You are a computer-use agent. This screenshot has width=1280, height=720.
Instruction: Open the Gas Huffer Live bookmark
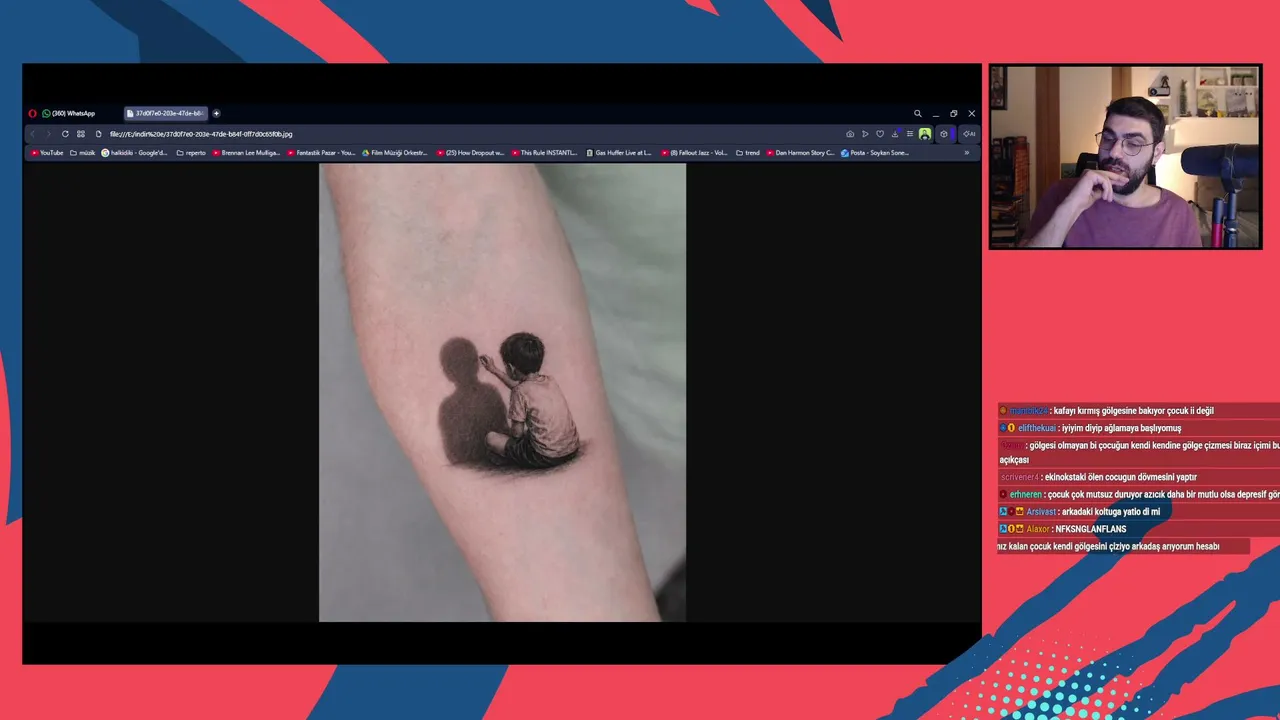619,153
